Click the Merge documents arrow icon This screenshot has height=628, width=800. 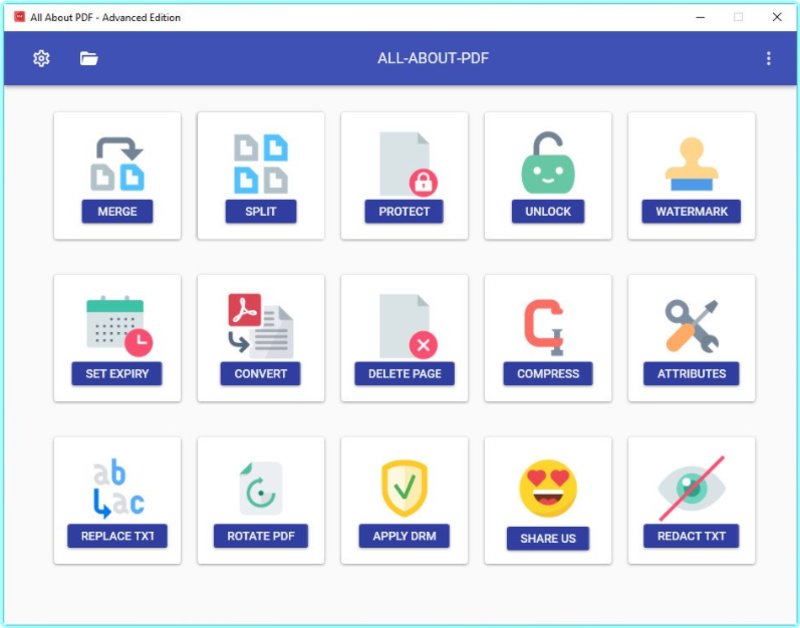[117, 164]
